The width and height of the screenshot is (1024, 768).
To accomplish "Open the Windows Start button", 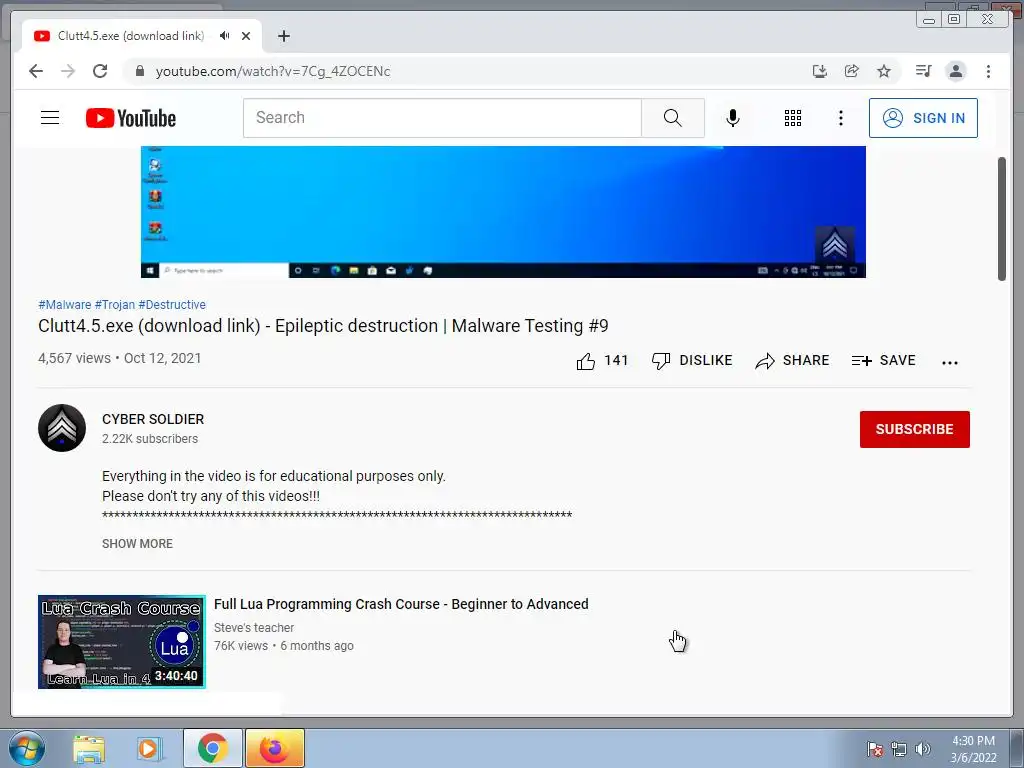I will coord(26,748).
